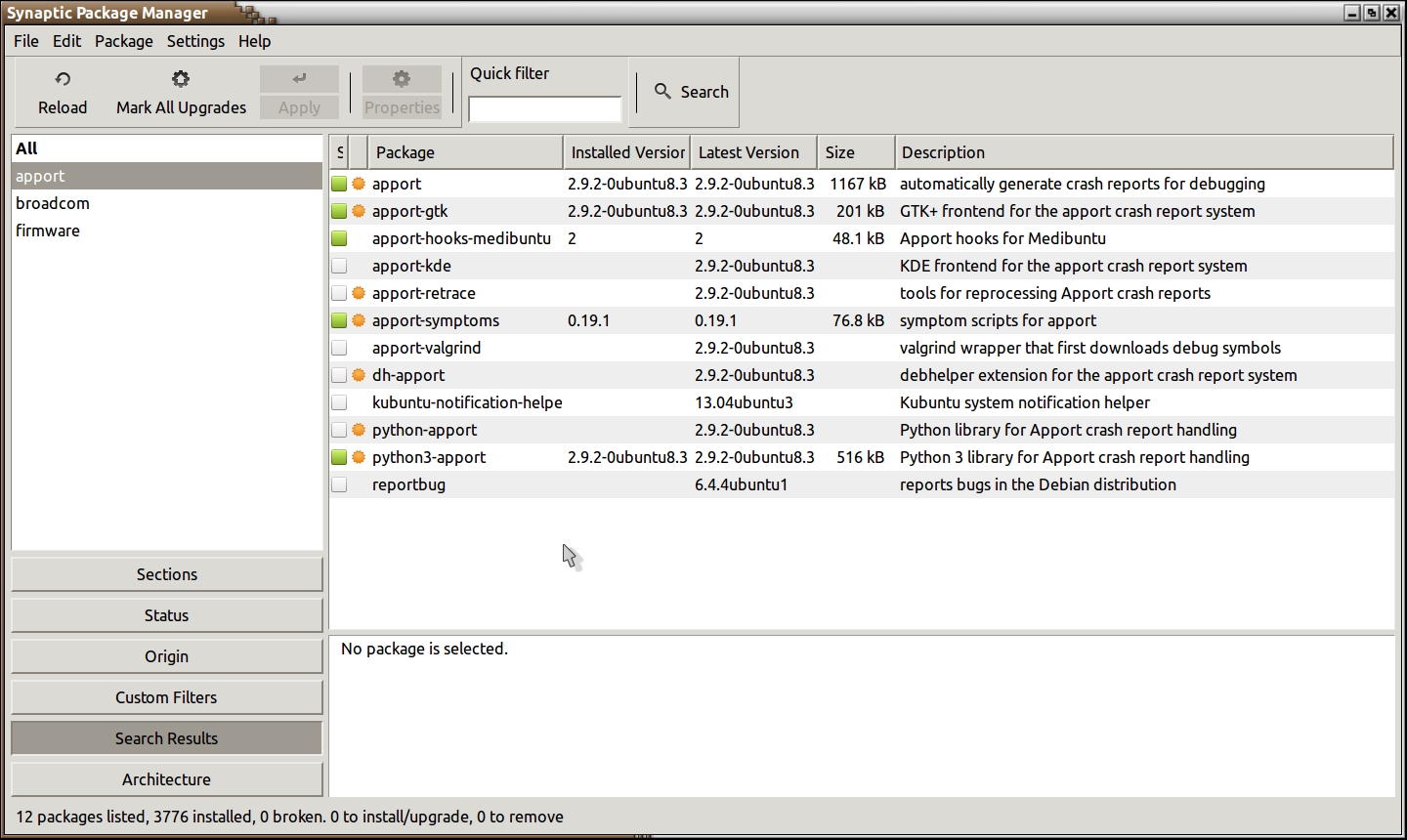The height and width of the screenshot is (840, 1407).
Task: Sort by the Installed Version column header
Action: (x=627, y=152)
